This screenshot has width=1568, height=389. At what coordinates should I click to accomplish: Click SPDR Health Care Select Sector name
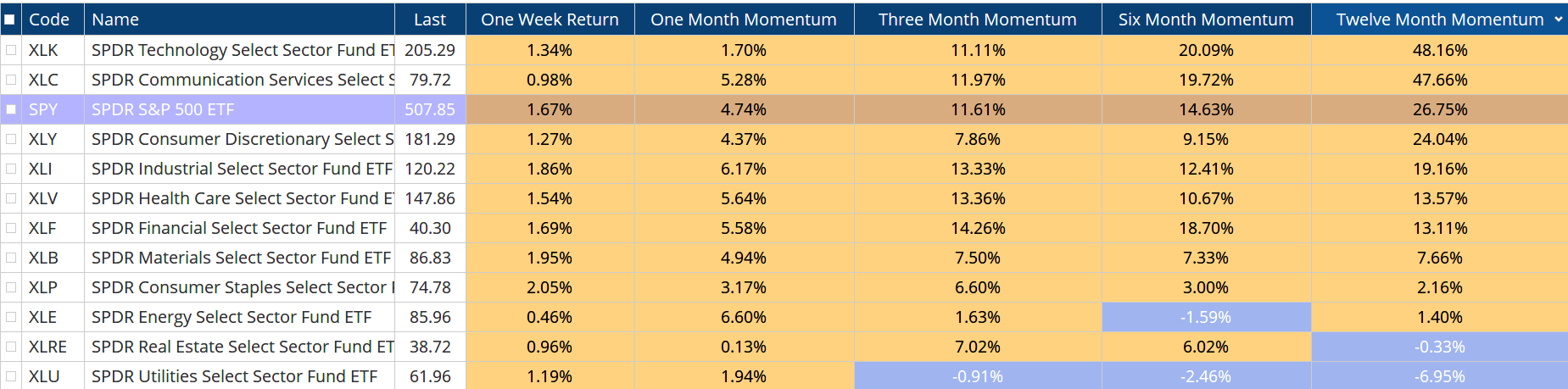click(x=242, y=198)
